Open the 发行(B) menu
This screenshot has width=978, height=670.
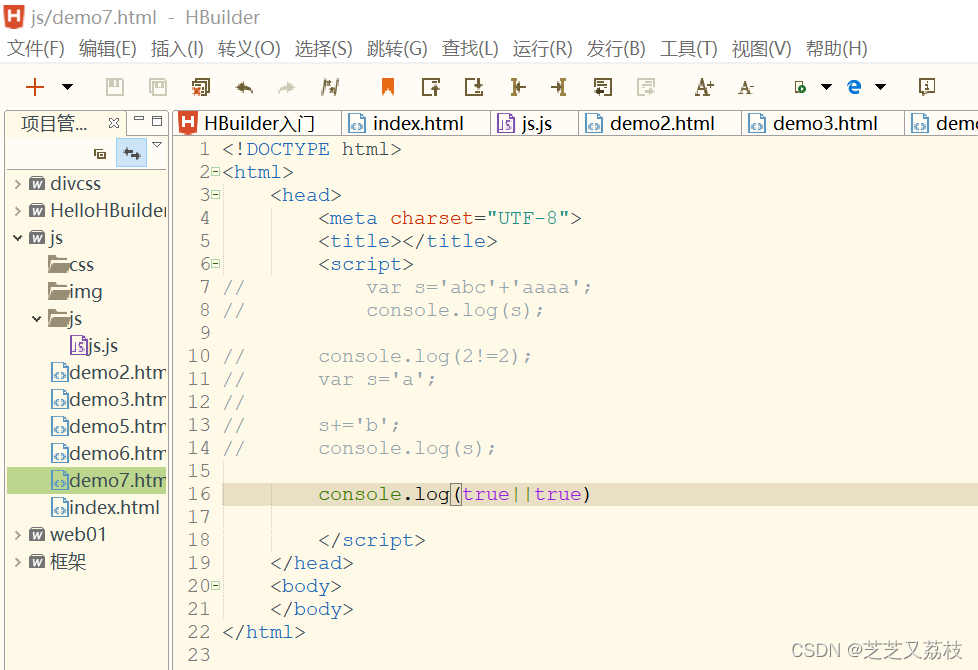coord(616,49)
